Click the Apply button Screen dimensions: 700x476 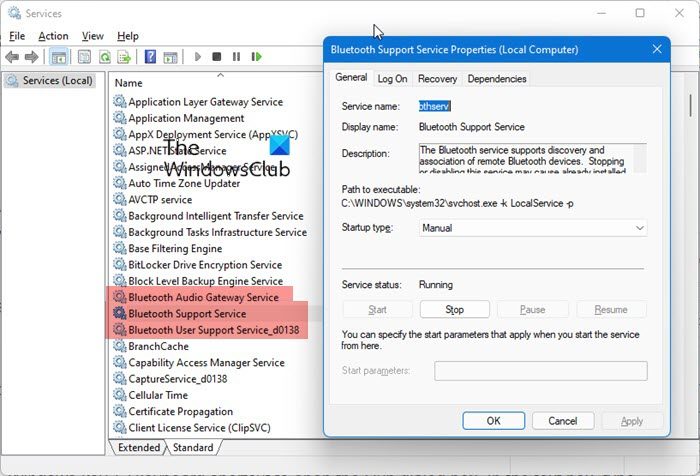point(632,421)
